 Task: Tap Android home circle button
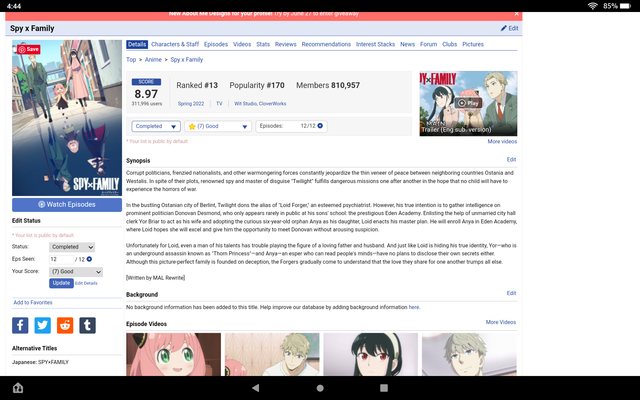[320, 388]
